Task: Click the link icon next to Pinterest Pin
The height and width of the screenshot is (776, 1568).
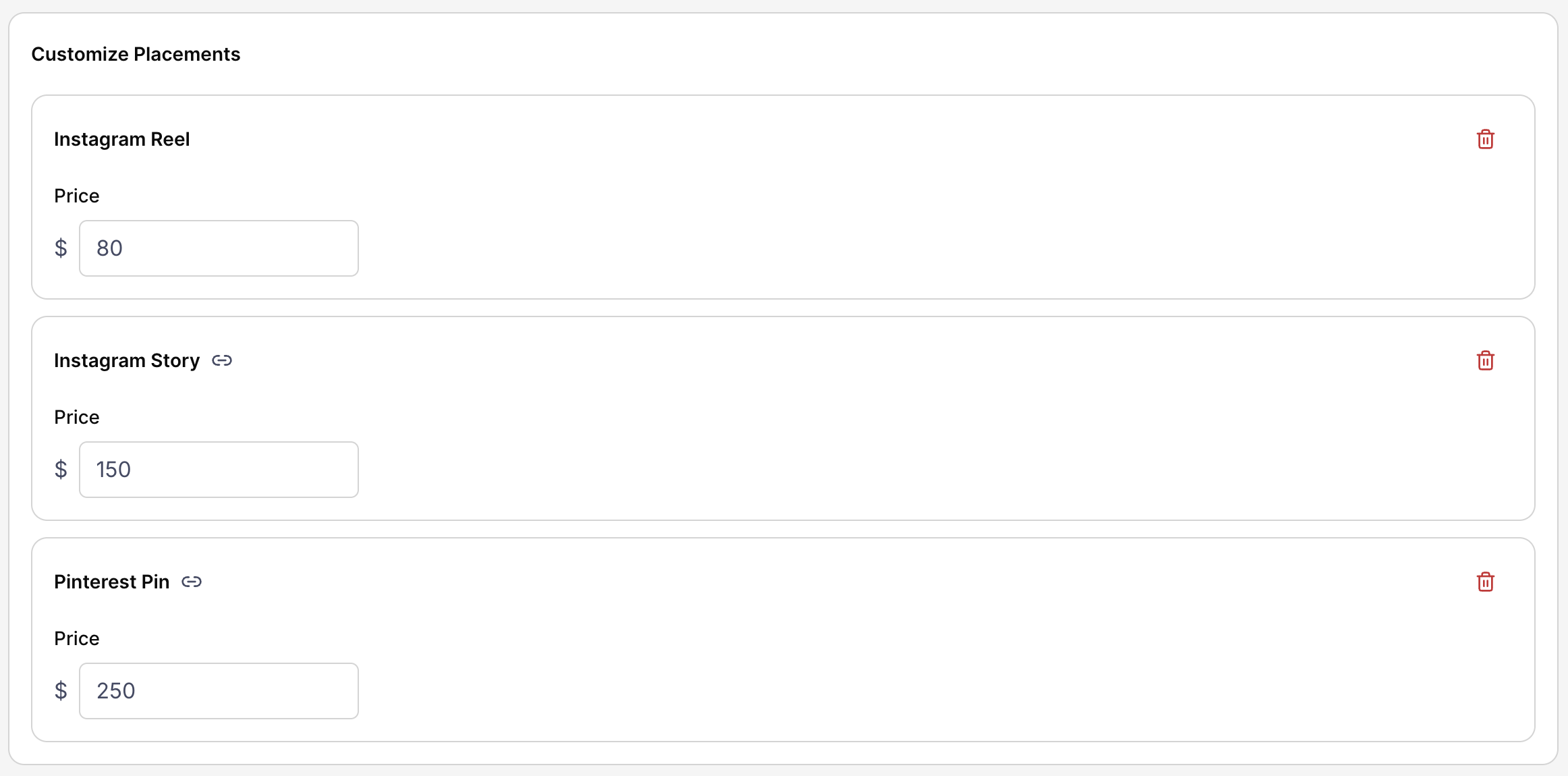Action: pyautogui.click(x=192, y=581)
